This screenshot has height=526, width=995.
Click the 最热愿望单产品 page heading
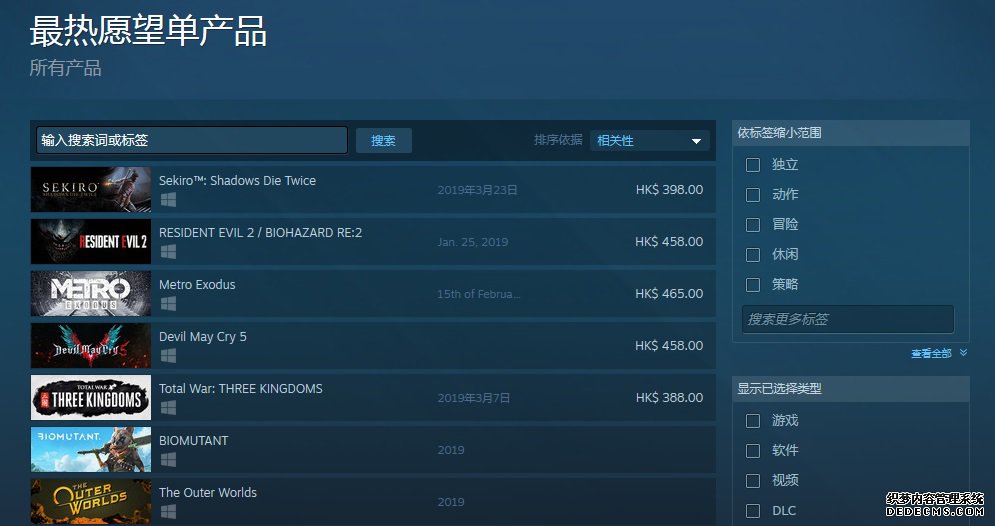[148, 30]
